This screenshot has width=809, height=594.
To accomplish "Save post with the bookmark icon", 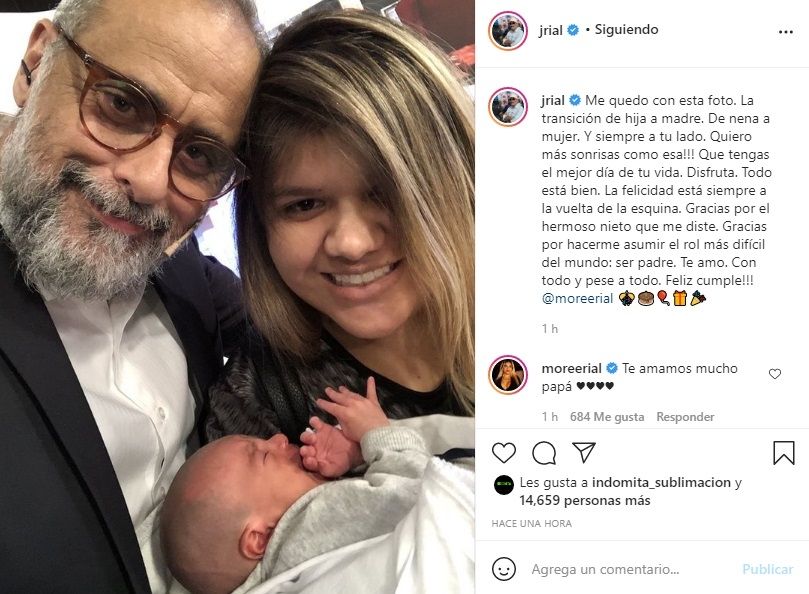I will (783, 453).
